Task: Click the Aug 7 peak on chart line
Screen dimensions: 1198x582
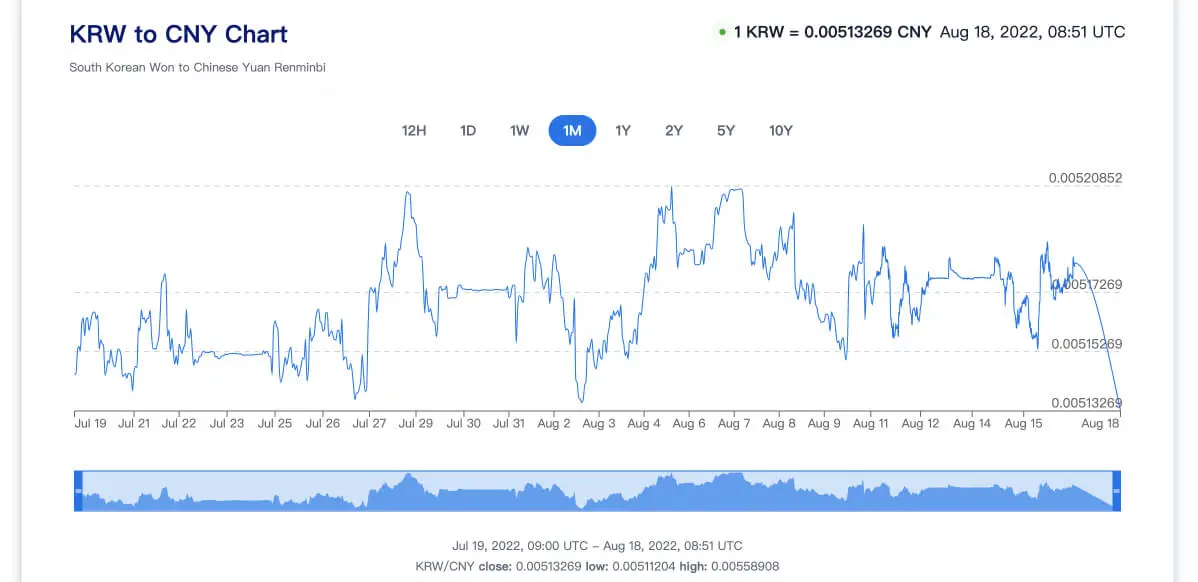Action: tap(736, 189)
